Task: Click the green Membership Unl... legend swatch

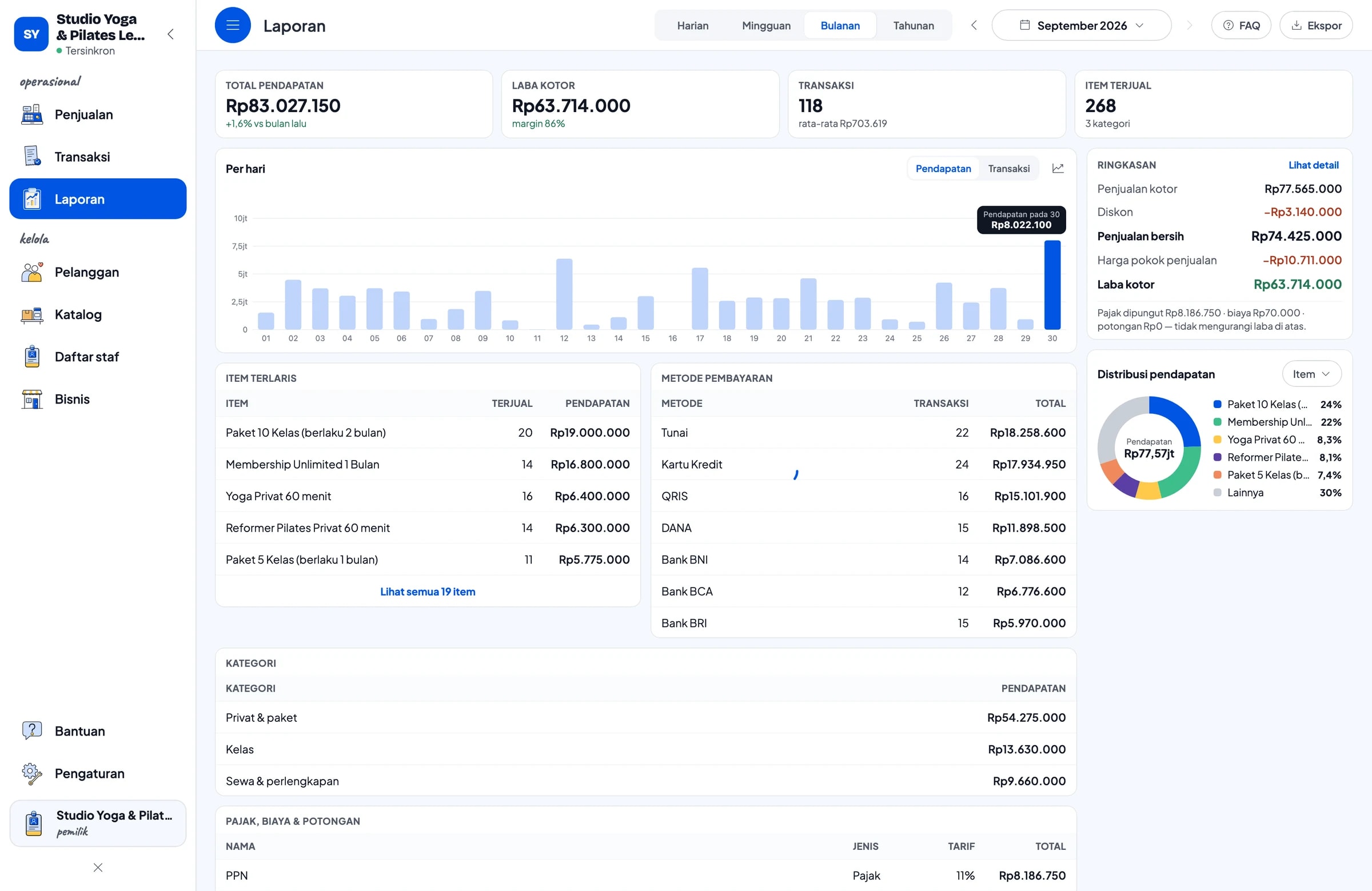Action: click(x=1217, y=422)
